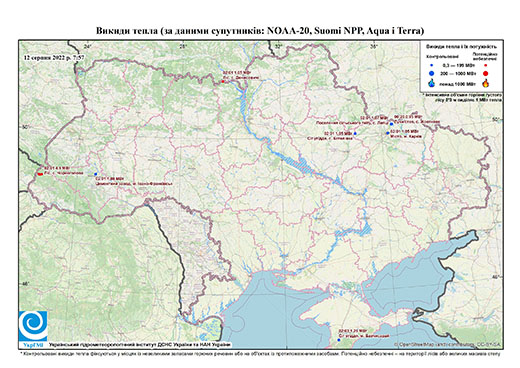Click the blue marker north of Kharkiv

click(391, 124)
